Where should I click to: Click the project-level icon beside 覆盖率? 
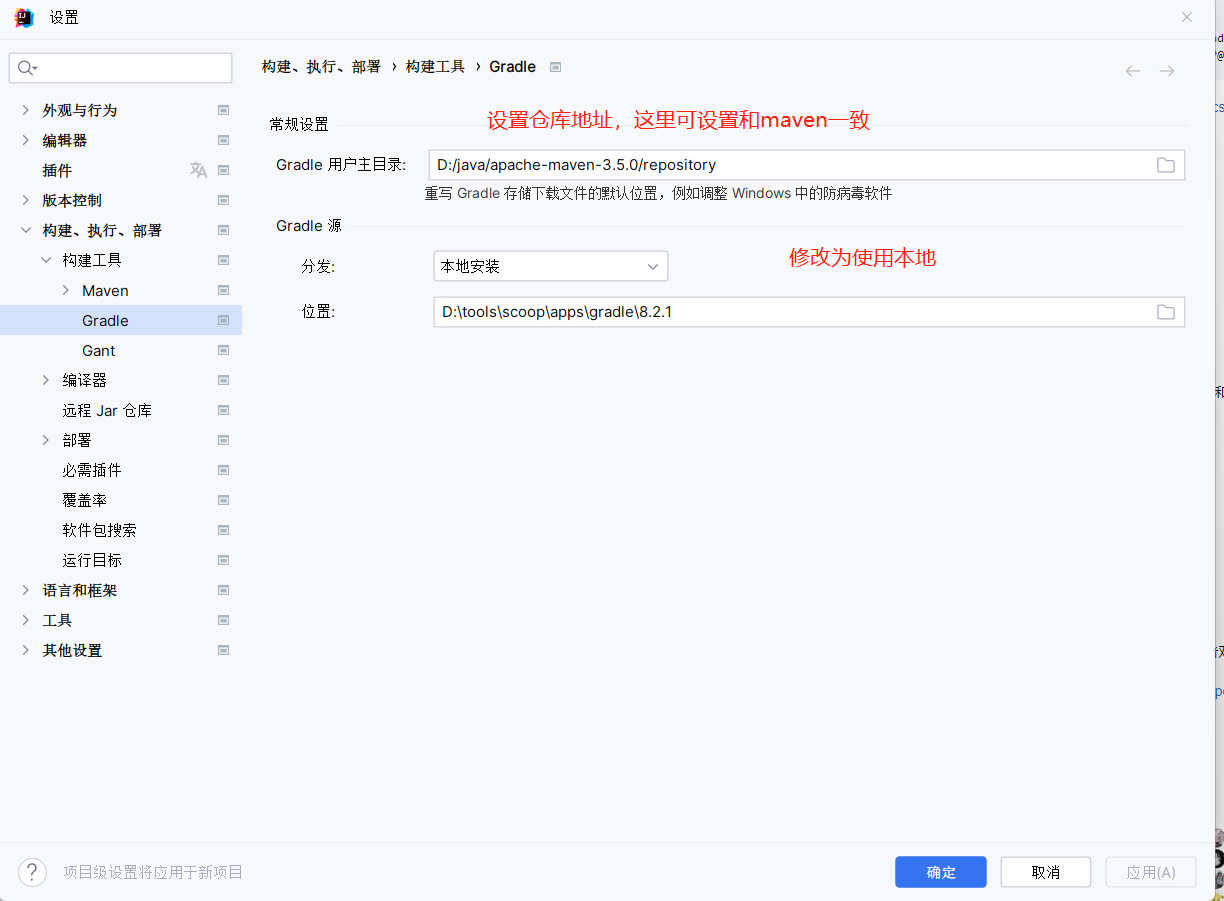[x=224, y=500]
